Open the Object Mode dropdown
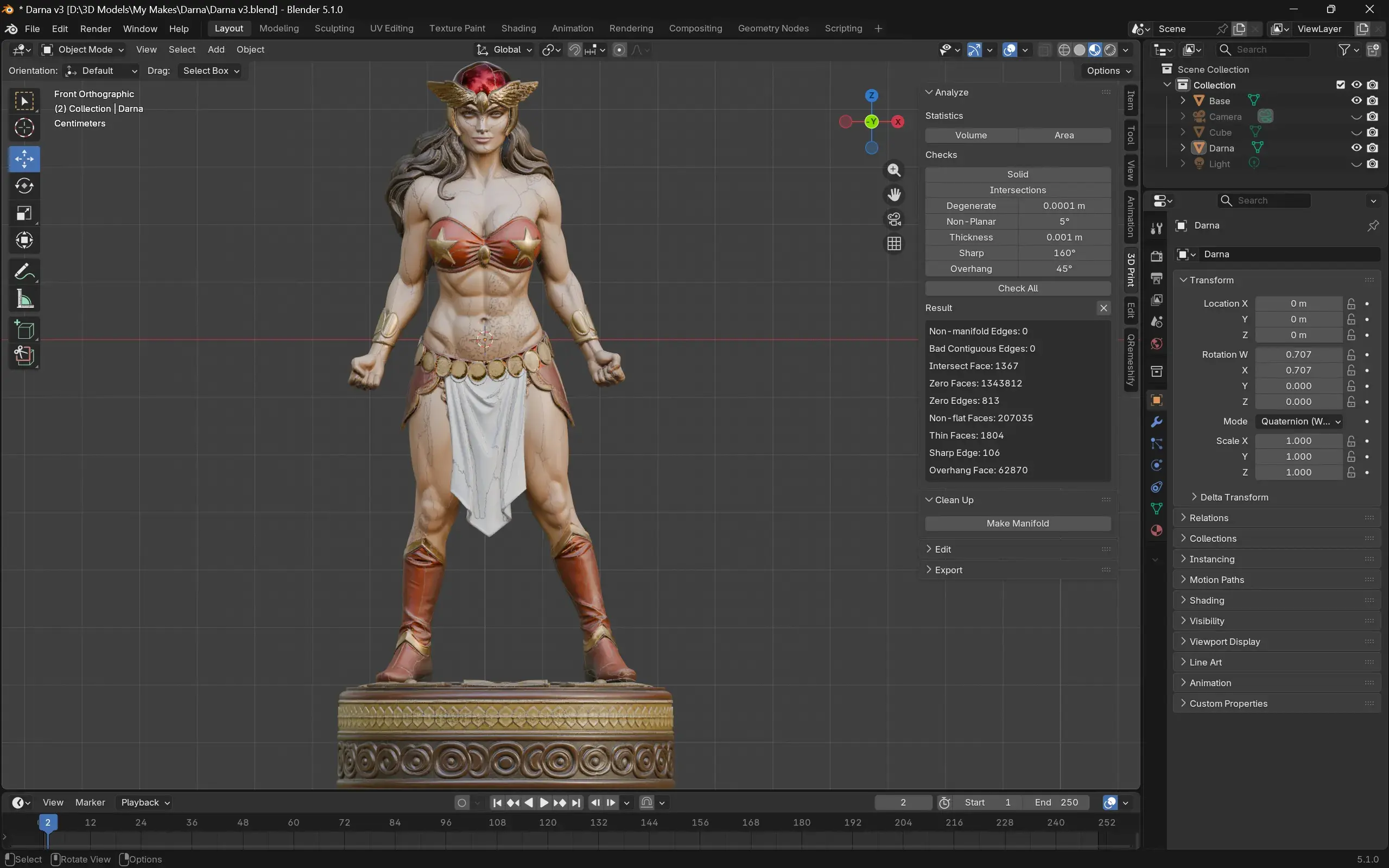The height and width of the screenshot is (868, 1389). pos(83,50)
